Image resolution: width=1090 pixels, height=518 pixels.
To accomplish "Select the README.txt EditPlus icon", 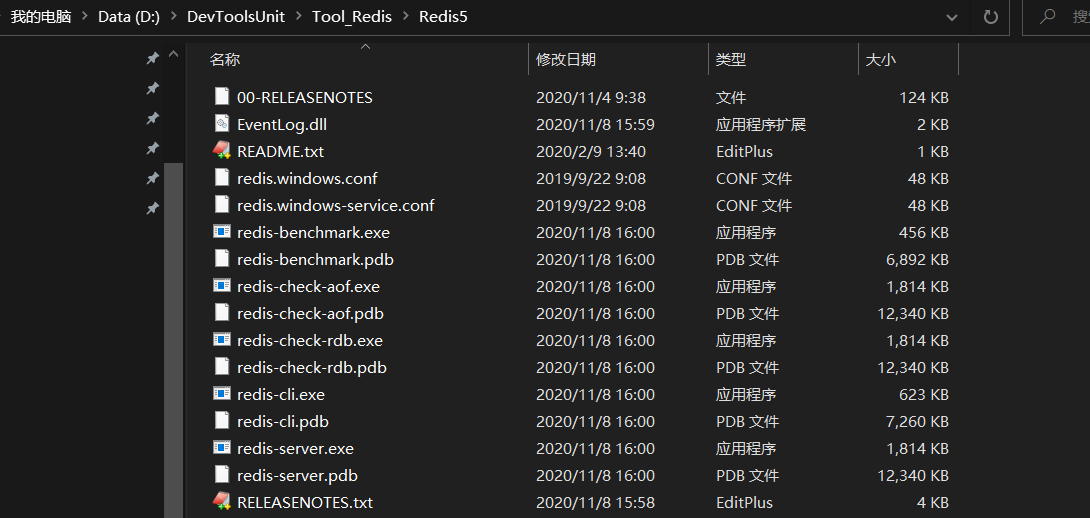I will [222, 151].
